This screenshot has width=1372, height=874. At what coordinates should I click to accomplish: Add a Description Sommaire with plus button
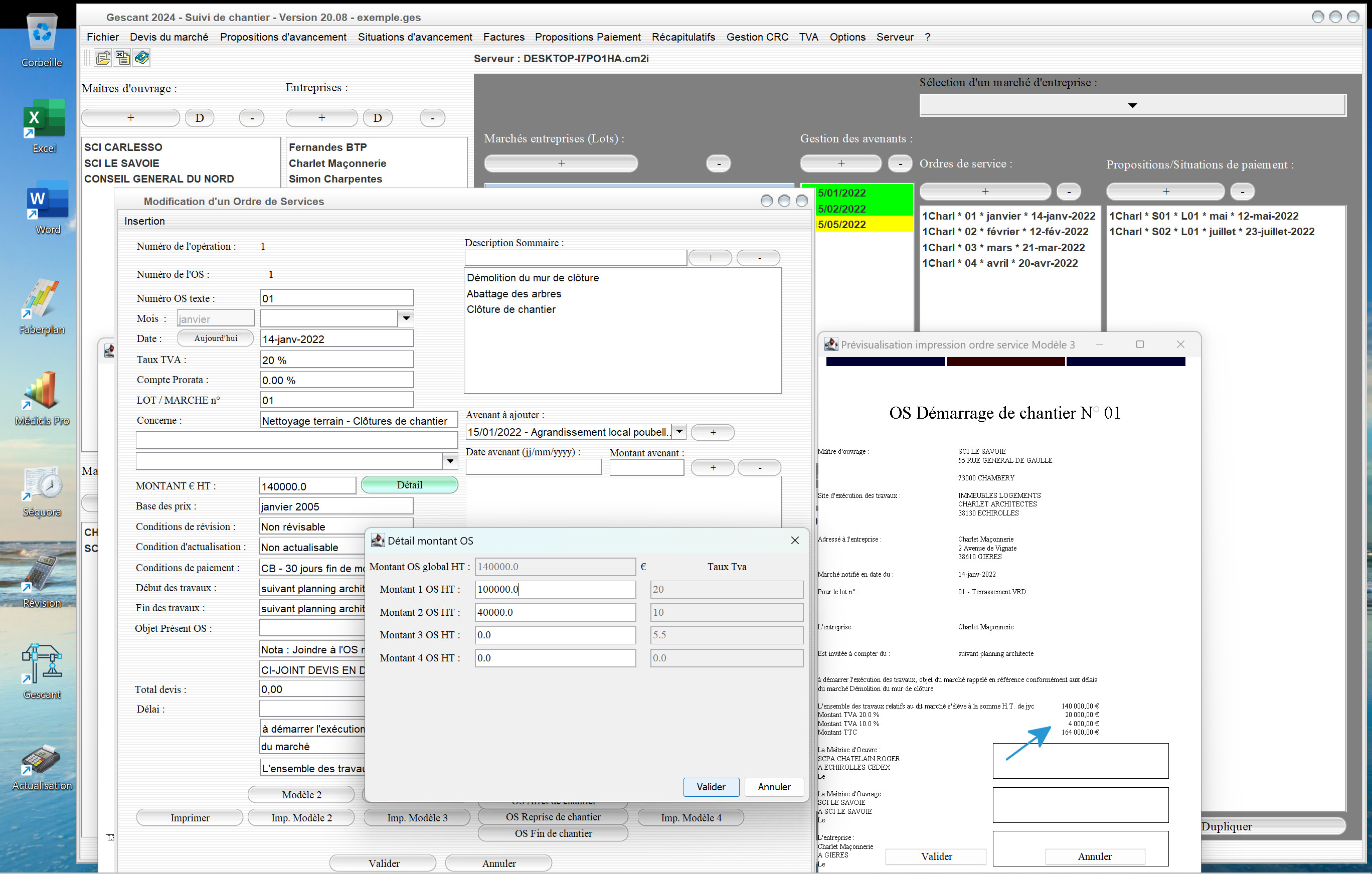coord(710,258)
